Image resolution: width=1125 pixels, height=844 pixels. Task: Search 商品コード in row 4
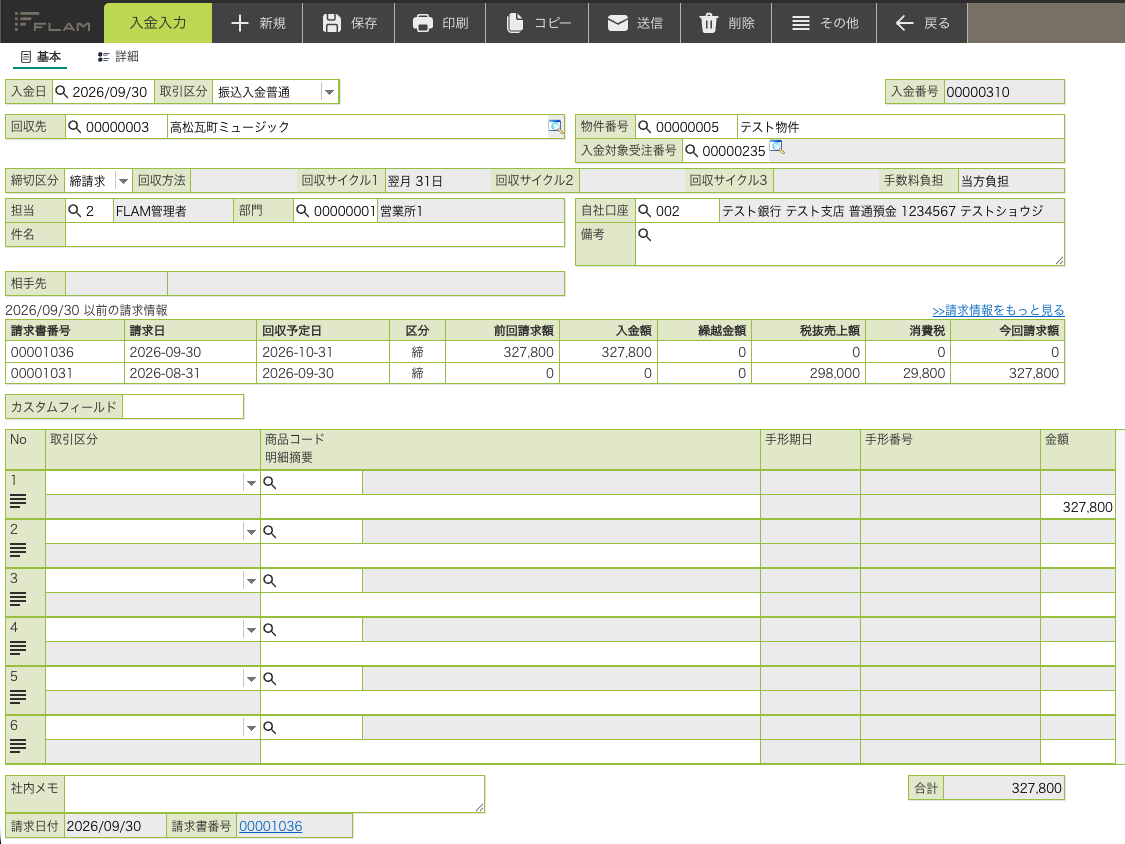click(x=270, y=629)
